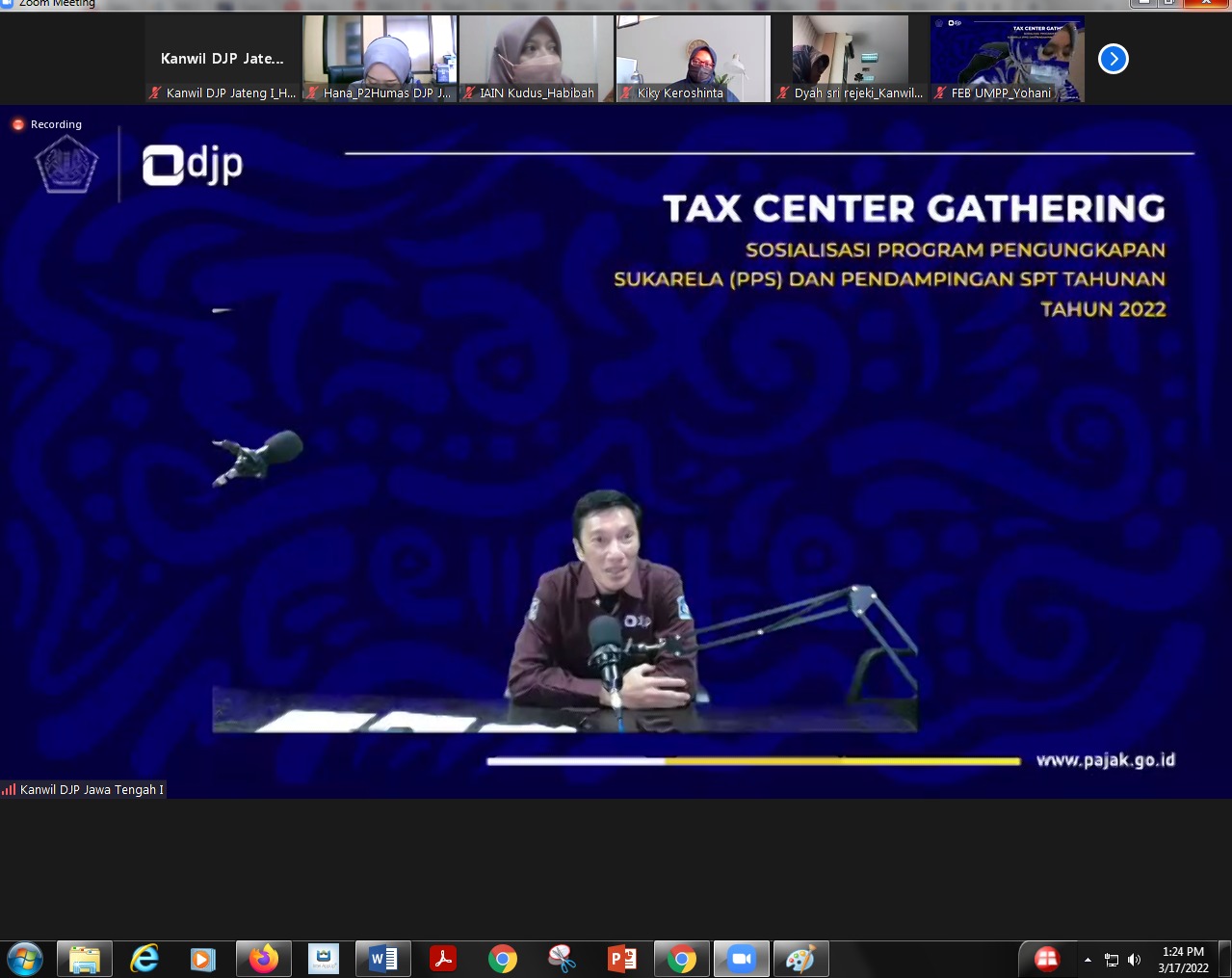Click the main shared video of the presenter
The image size is (1232, 978).
(x=616, y=451)
